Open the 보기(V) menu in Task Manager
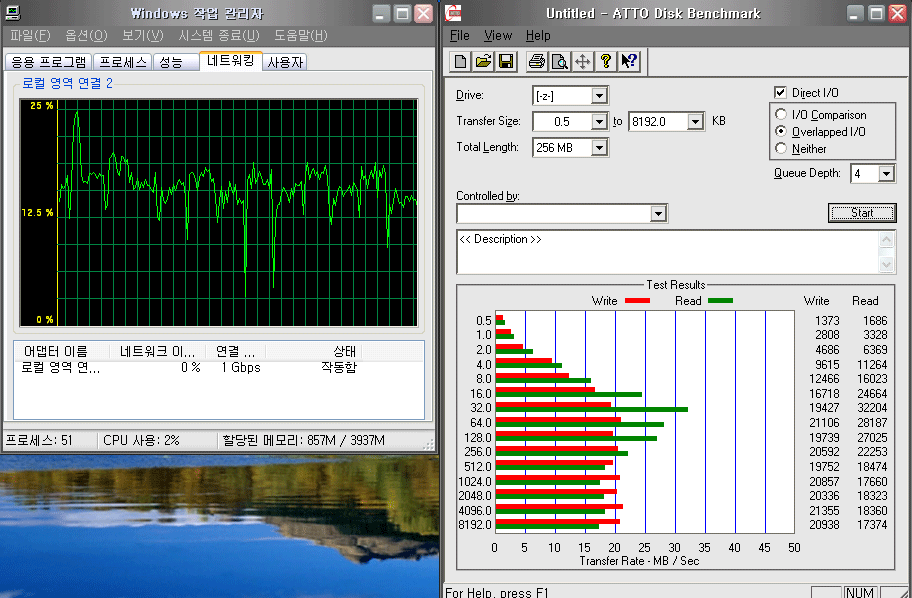Viewport: 912px width, 598px height. point(142,35)
